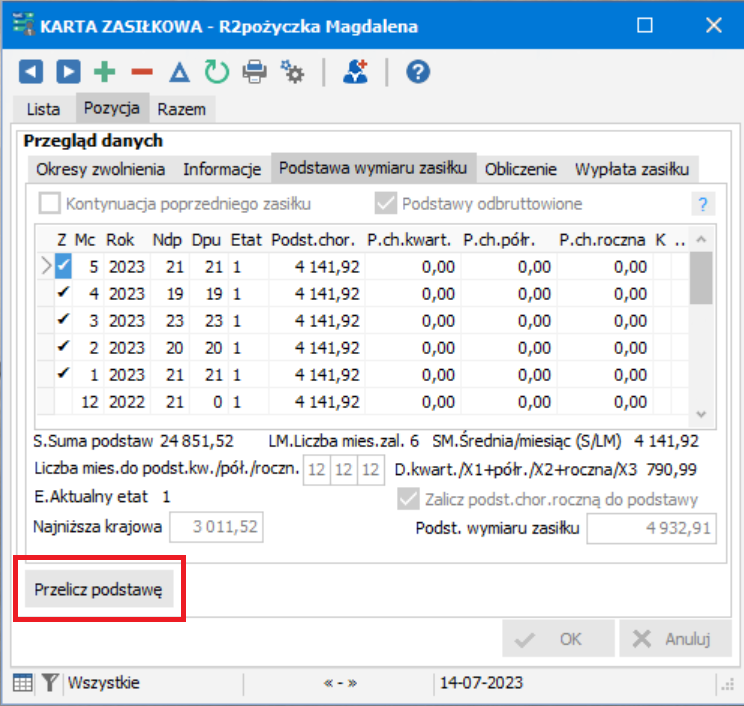744x706 pixels.
Task: Open help with the blue question mark icon
Action: [418, 72]
